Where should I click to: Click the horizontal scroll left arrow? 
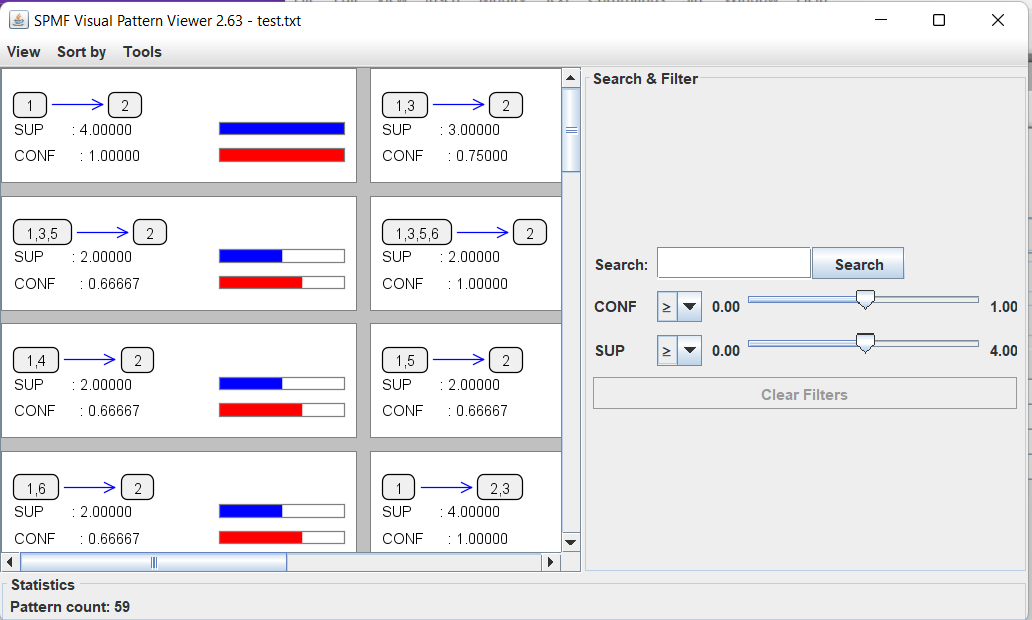(10, 562)
